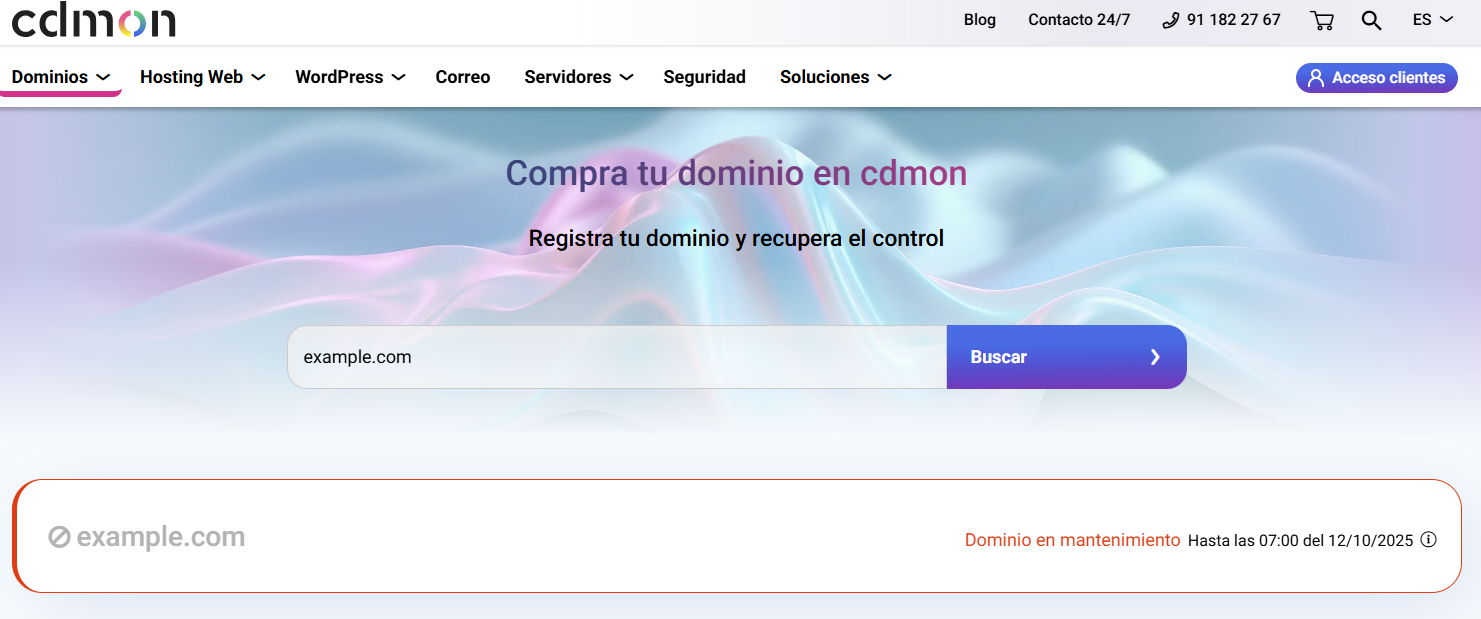The height and width of the screenshot is (619, 1481).
Task: Visit the Blog link
Action: click(979, 20)
